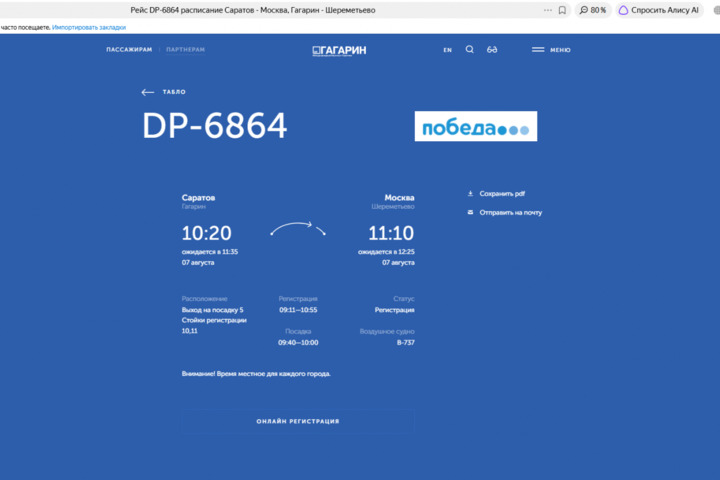The width and height of the screenshot is (720, 480).
Task: Click departure time 10:20
Action: [206, 233]
